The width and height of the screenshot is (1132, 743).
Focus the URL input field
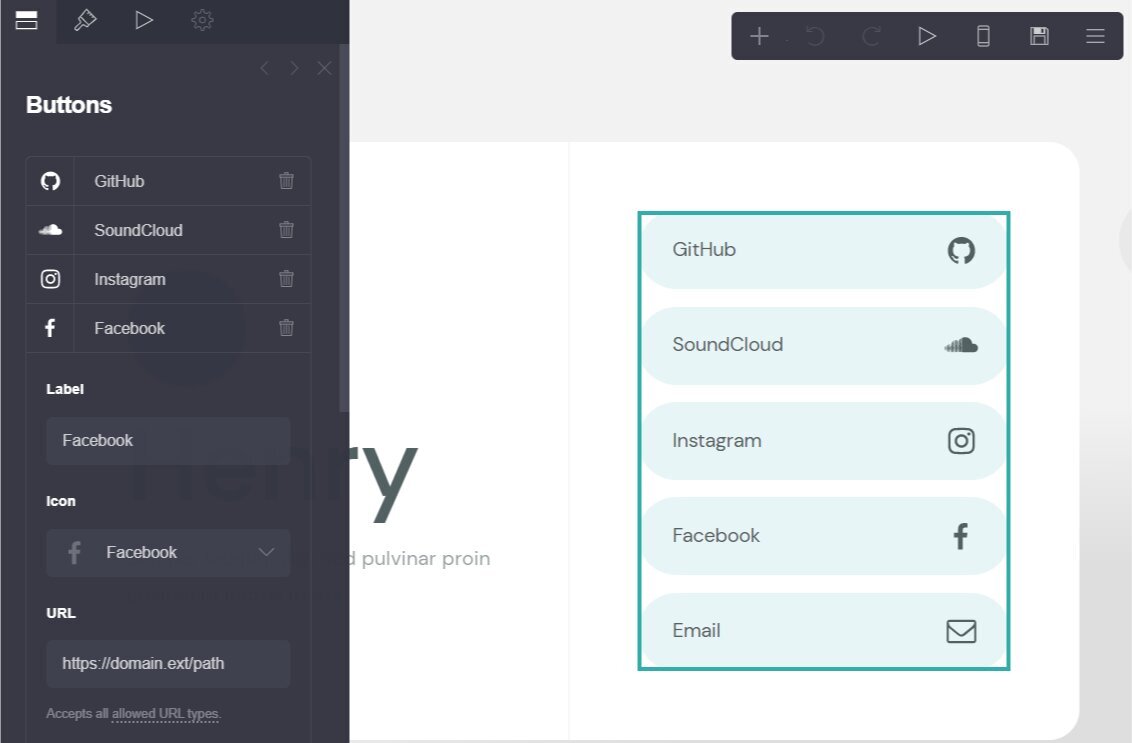(x=168, y=664)
